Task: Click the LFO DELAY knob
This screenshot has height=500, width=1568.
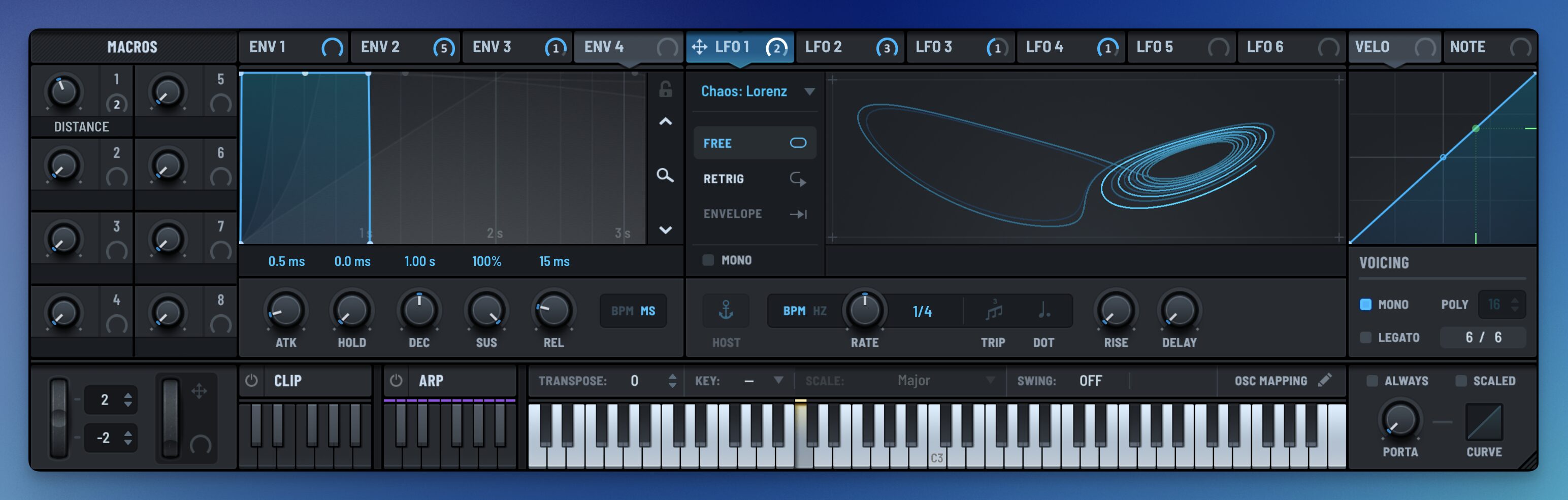Action: click(1179, 311)
